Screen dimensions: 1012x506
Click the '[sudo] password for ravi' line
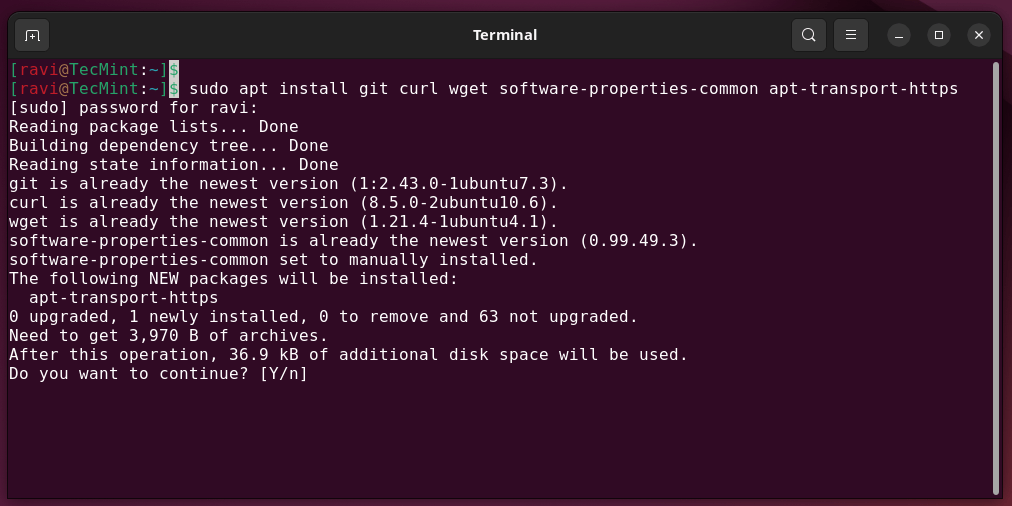pyautogui.click(x=133, y=108)
